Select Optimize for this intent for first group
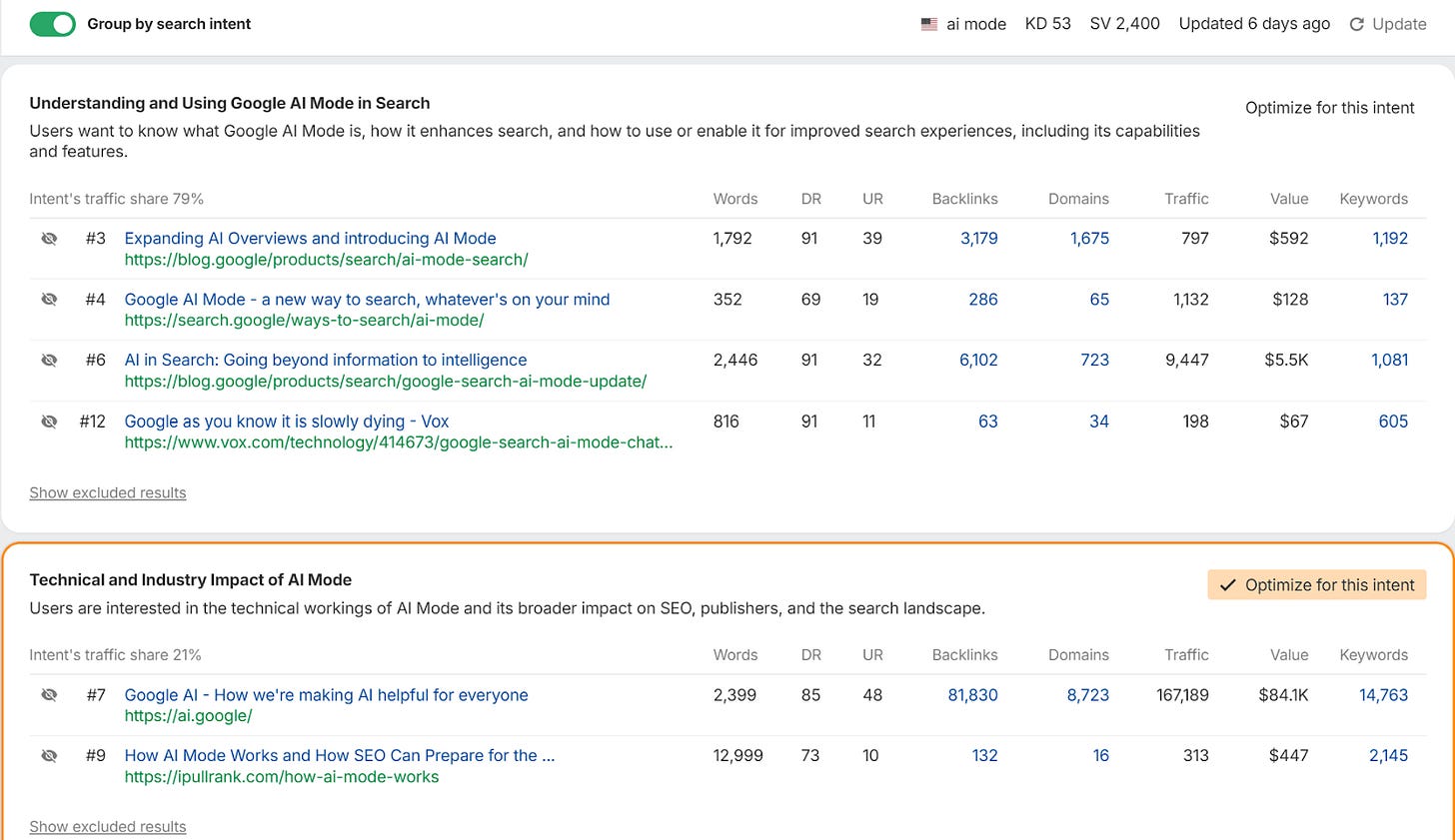 (x=1329, y=108)
